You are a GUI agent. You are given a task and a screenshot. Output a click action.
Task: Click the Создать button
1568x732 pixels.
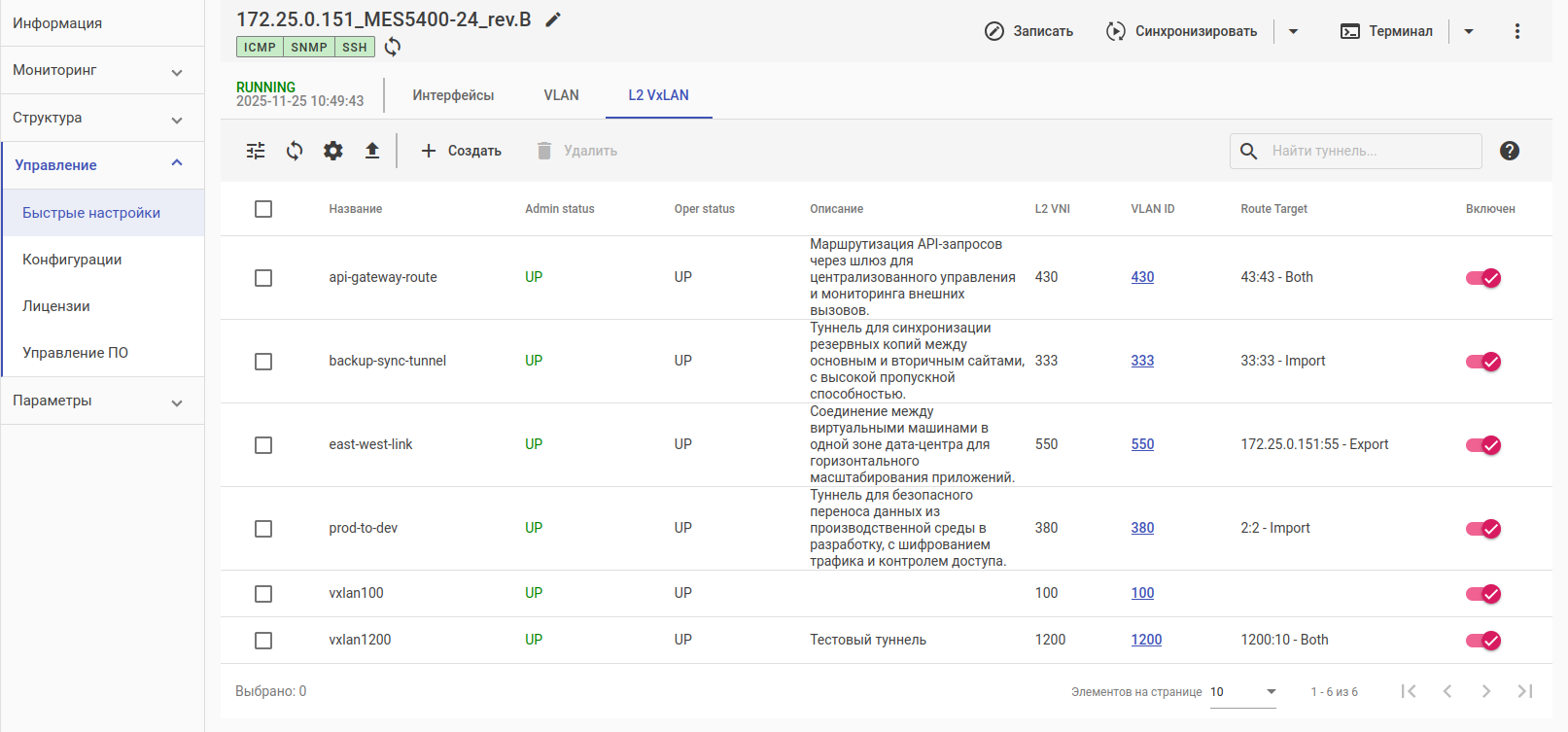point(461,151)
